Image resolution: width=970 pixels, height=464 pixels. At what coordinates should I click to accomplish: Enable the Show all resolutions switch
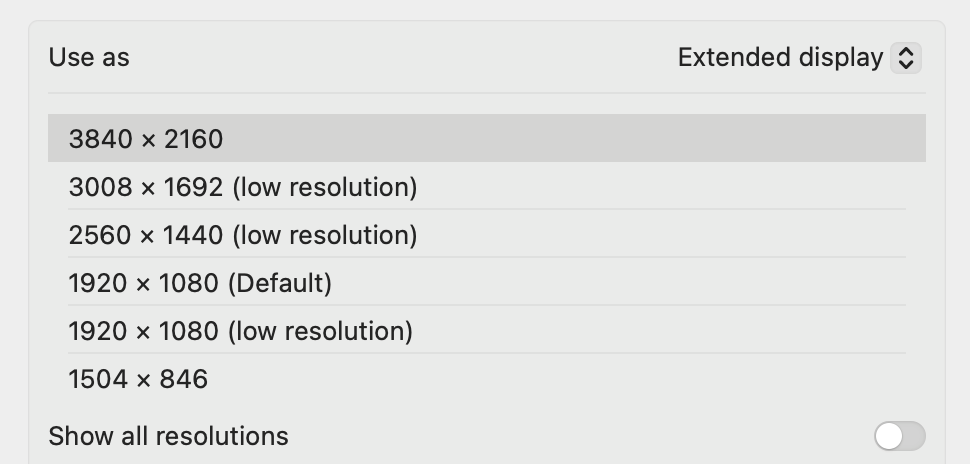click(899, 436)
